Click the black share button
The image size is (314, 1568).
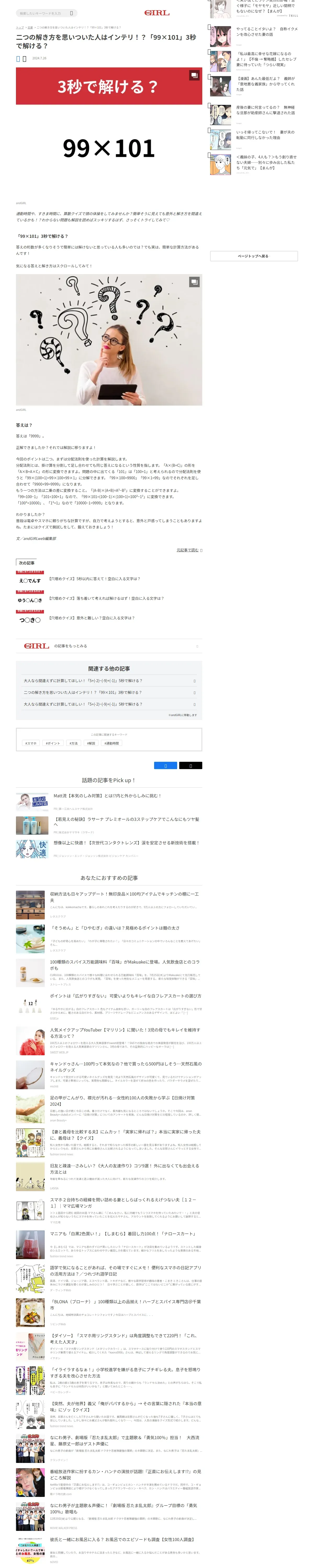pos(191,766)
